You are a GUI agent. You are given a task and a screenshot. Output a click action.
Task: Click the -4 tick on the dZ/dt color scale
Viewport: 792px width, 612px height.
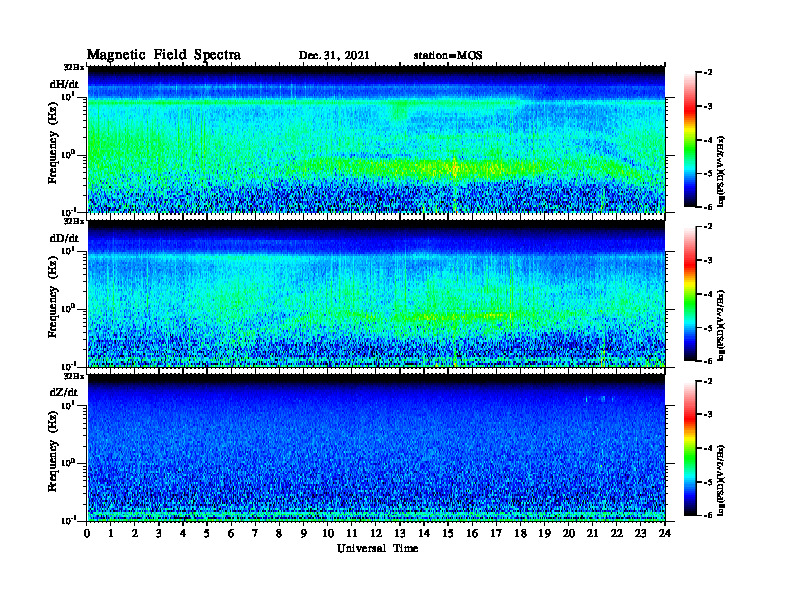pos(708,448)
